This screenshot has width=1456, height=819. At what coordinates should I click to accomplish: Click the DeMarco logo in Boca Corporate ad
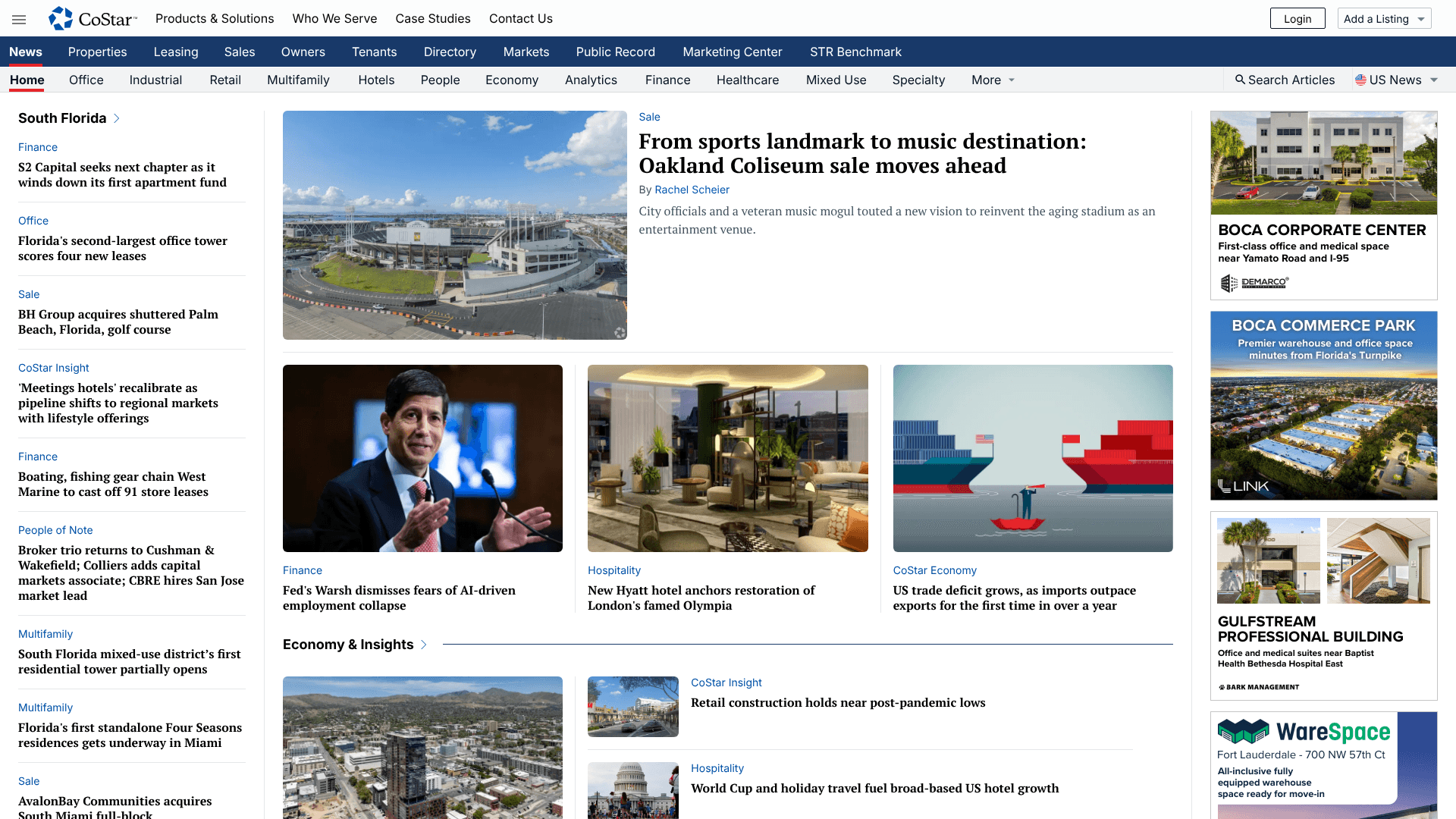1254,283
